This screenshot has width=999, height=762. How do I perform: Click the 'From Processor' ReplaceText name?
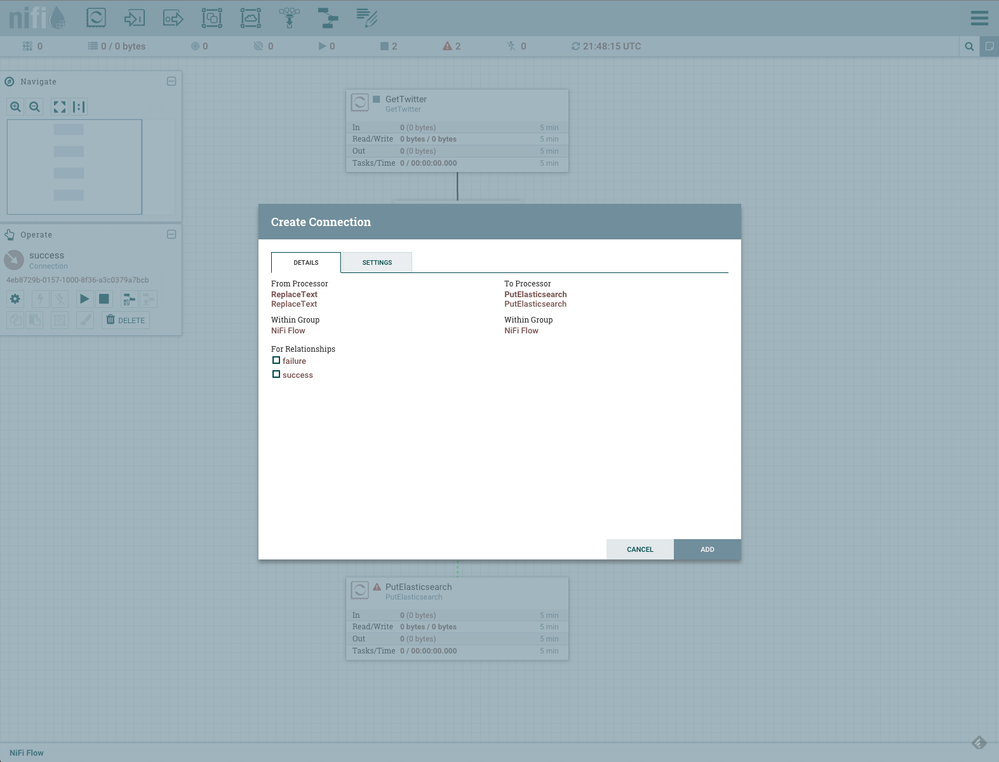coord(294,294)
